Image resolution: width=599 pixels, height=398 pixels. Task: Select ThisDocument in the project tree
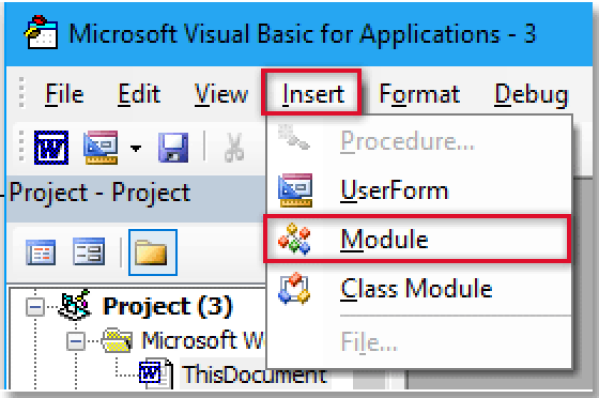pyautogui.click(x=254, y=374)
